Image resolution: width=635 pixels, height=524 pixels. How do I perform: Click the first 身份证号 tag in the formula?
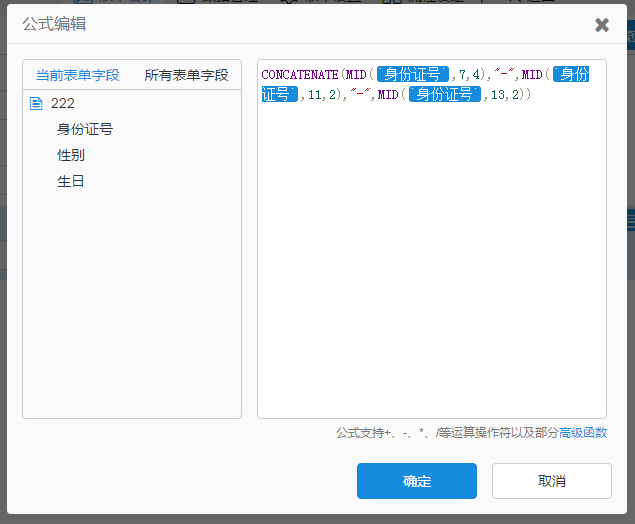413,75
